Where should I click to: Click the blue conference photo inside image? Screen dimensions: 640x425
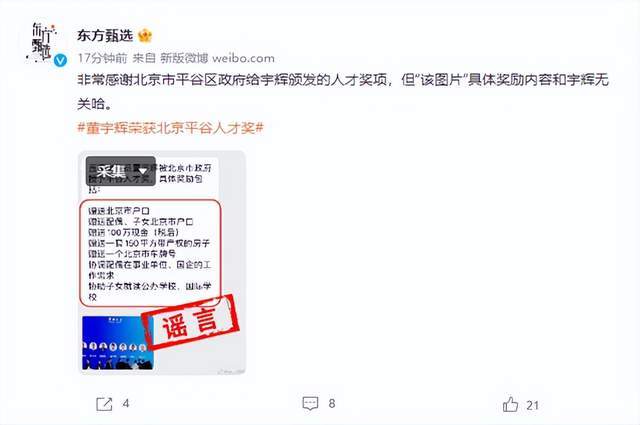[x=118, y=343]
